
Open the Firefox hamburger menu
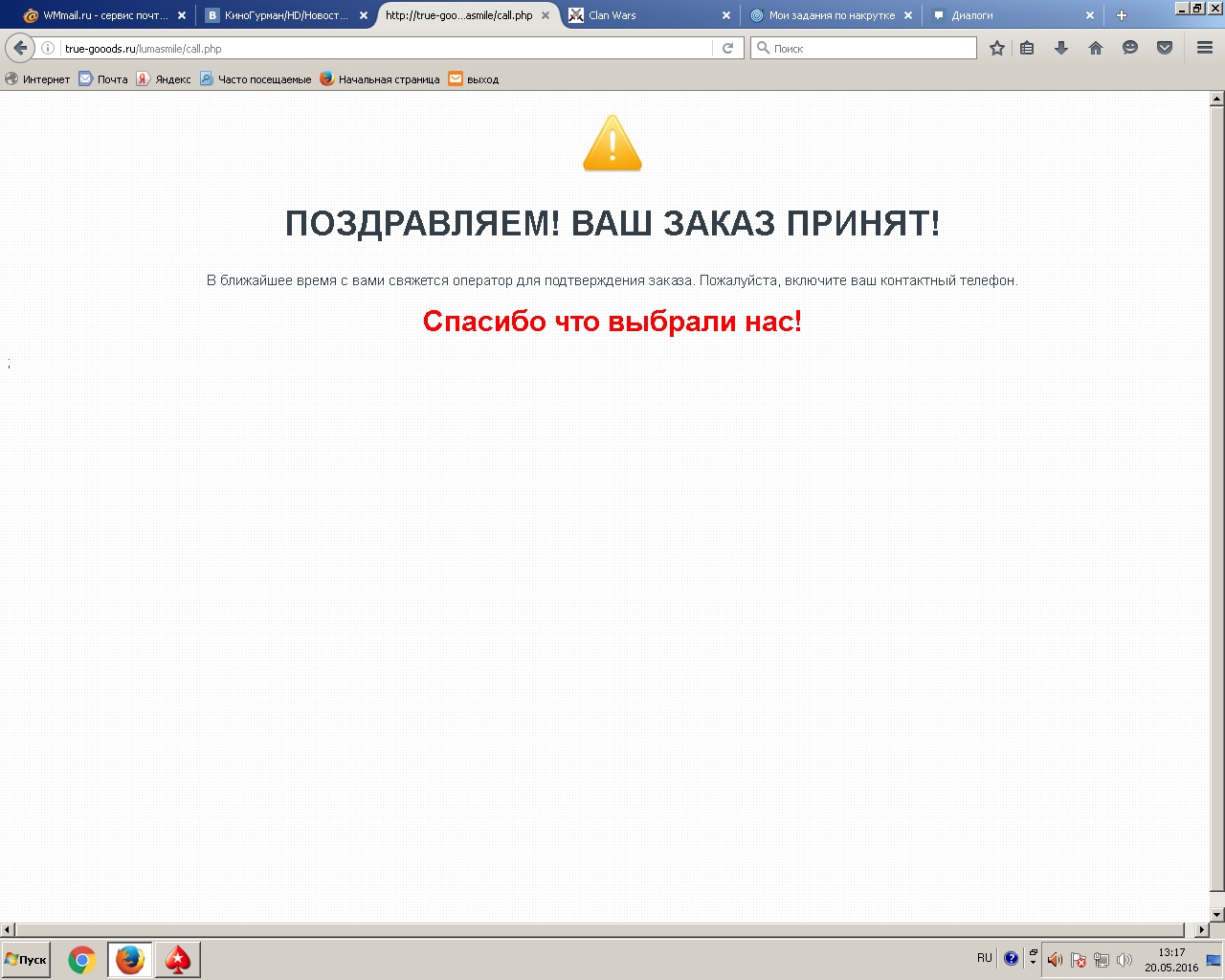click(x=1205, y=48)
